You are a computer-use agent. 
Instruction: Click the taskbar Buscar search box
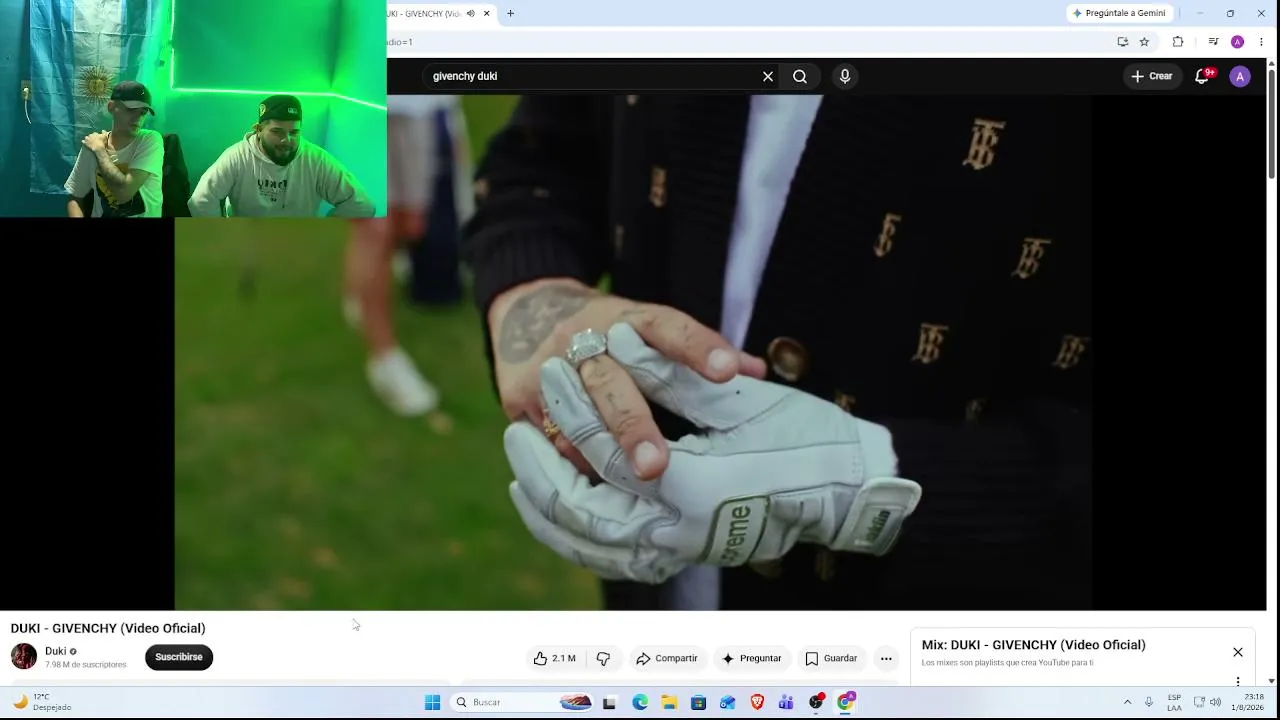522,703
